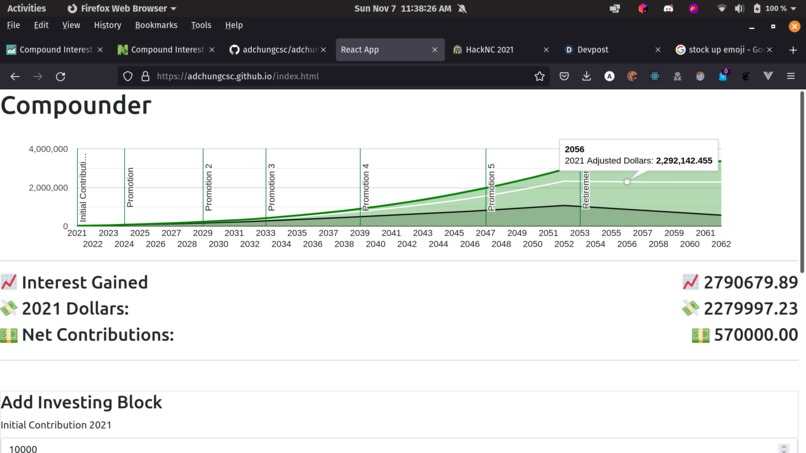Open the Downloads arrow icon

[587, 76]
